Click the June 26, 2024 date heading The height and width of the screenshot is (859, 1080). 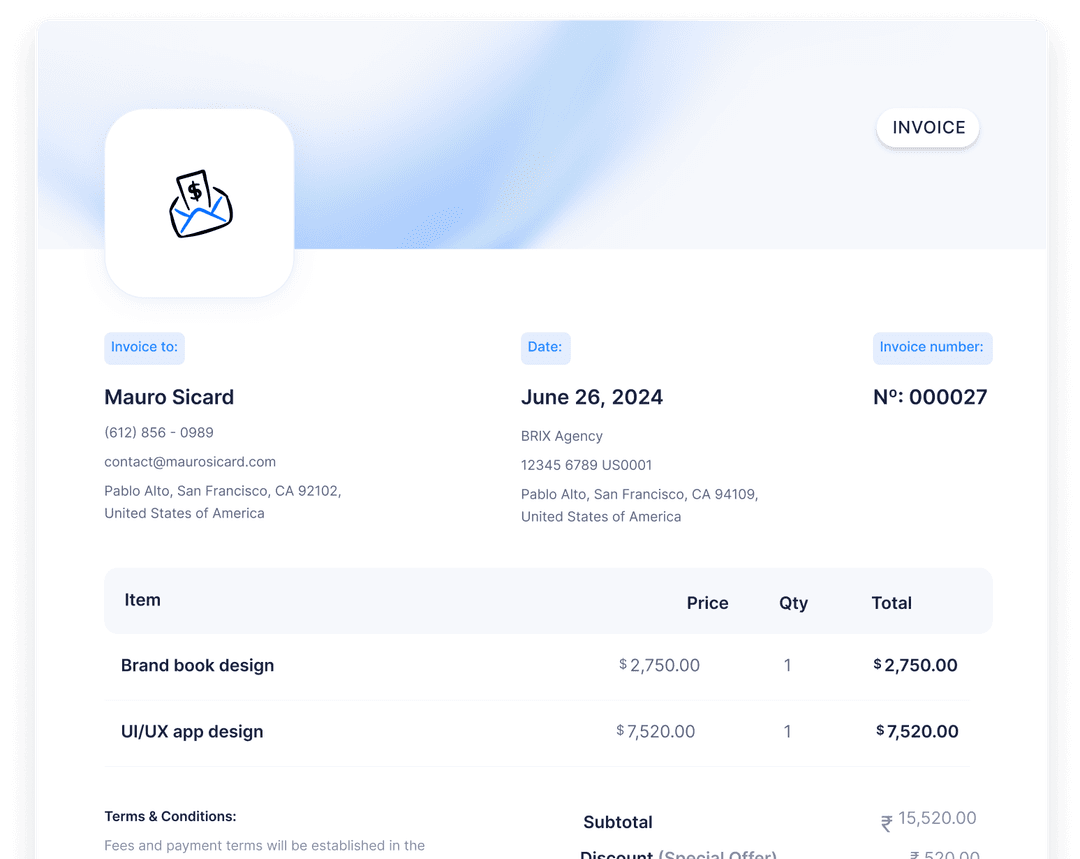point(591,397)
